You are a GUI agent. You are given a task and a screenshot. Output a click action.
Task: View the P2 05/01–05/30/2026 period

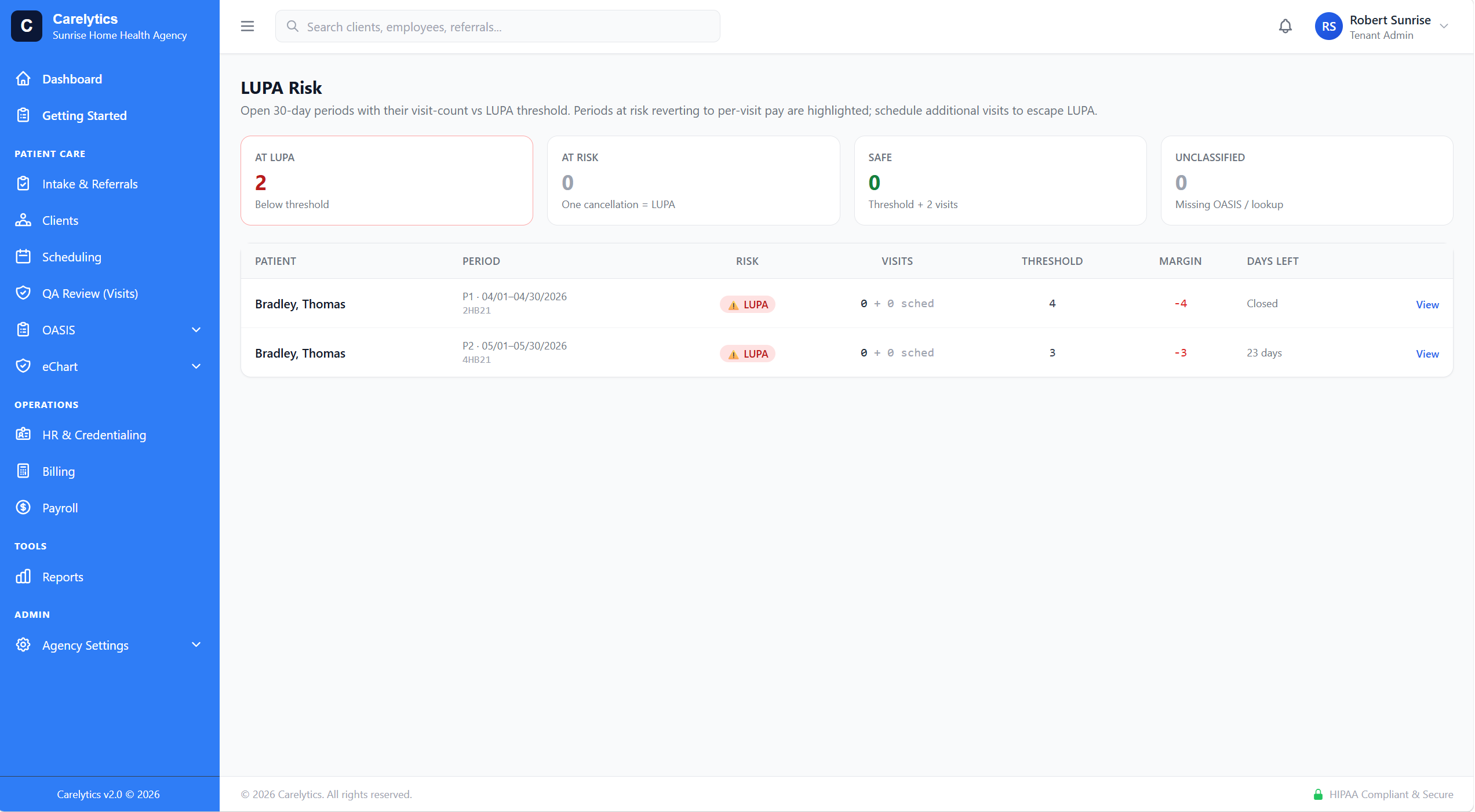click(x=1427, y=354)
